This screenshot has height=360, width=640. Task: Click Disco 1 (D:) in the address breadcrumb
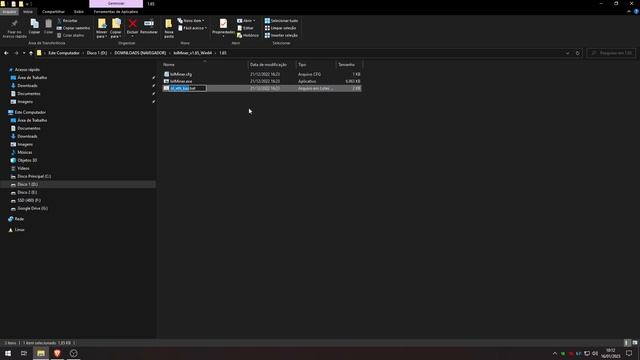[x=97, y=53]
